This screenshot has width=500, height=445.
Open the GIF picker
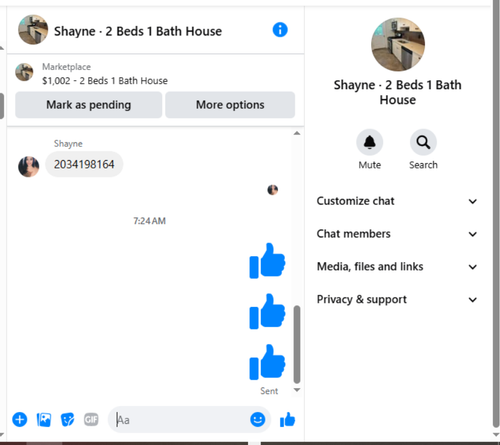click(91, 419)
